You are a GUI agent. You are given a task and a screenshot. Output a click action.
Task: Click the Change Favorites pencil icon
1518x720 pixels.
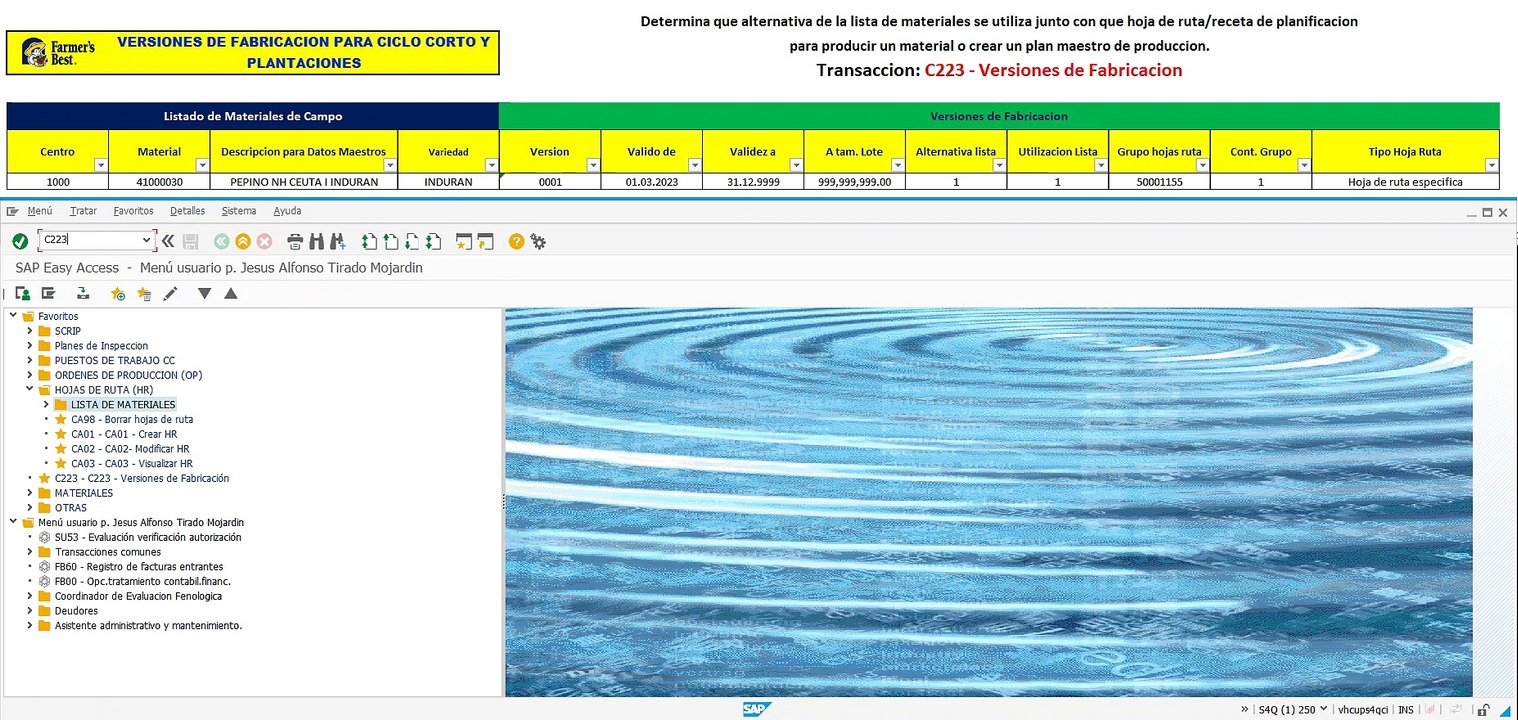(170, 293)
